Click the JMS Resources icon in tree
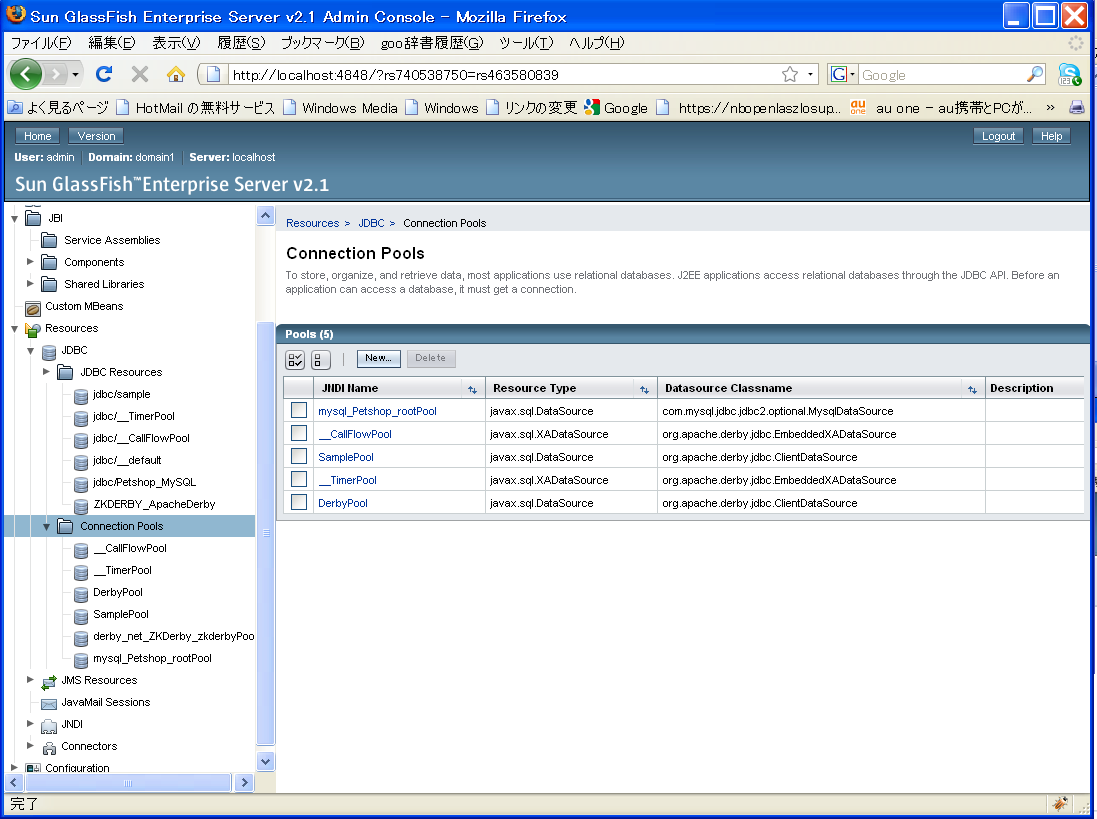This screenshot has height=819, width=1097. click(x=49, y=681)
